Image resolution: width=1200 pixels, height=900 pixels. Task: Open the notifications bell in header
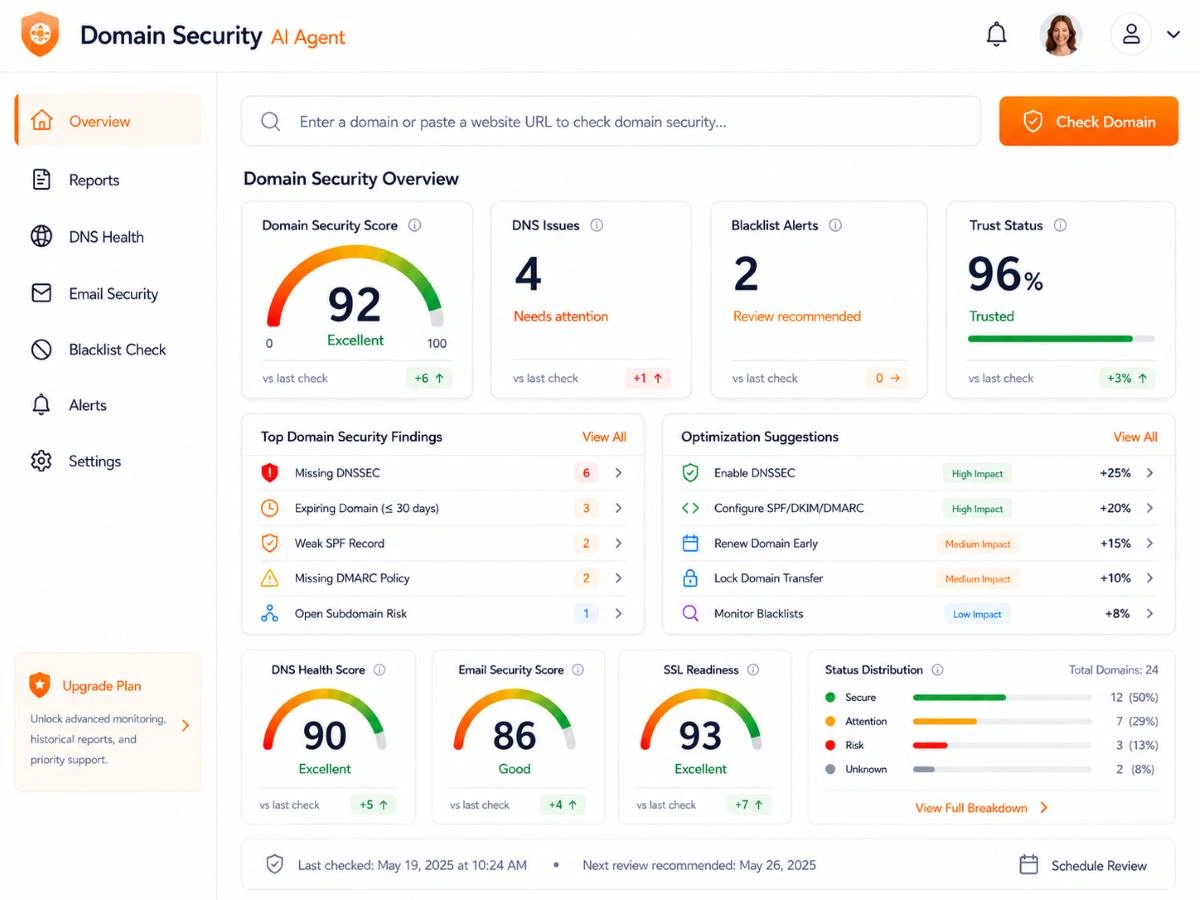[x=996, y=35]
